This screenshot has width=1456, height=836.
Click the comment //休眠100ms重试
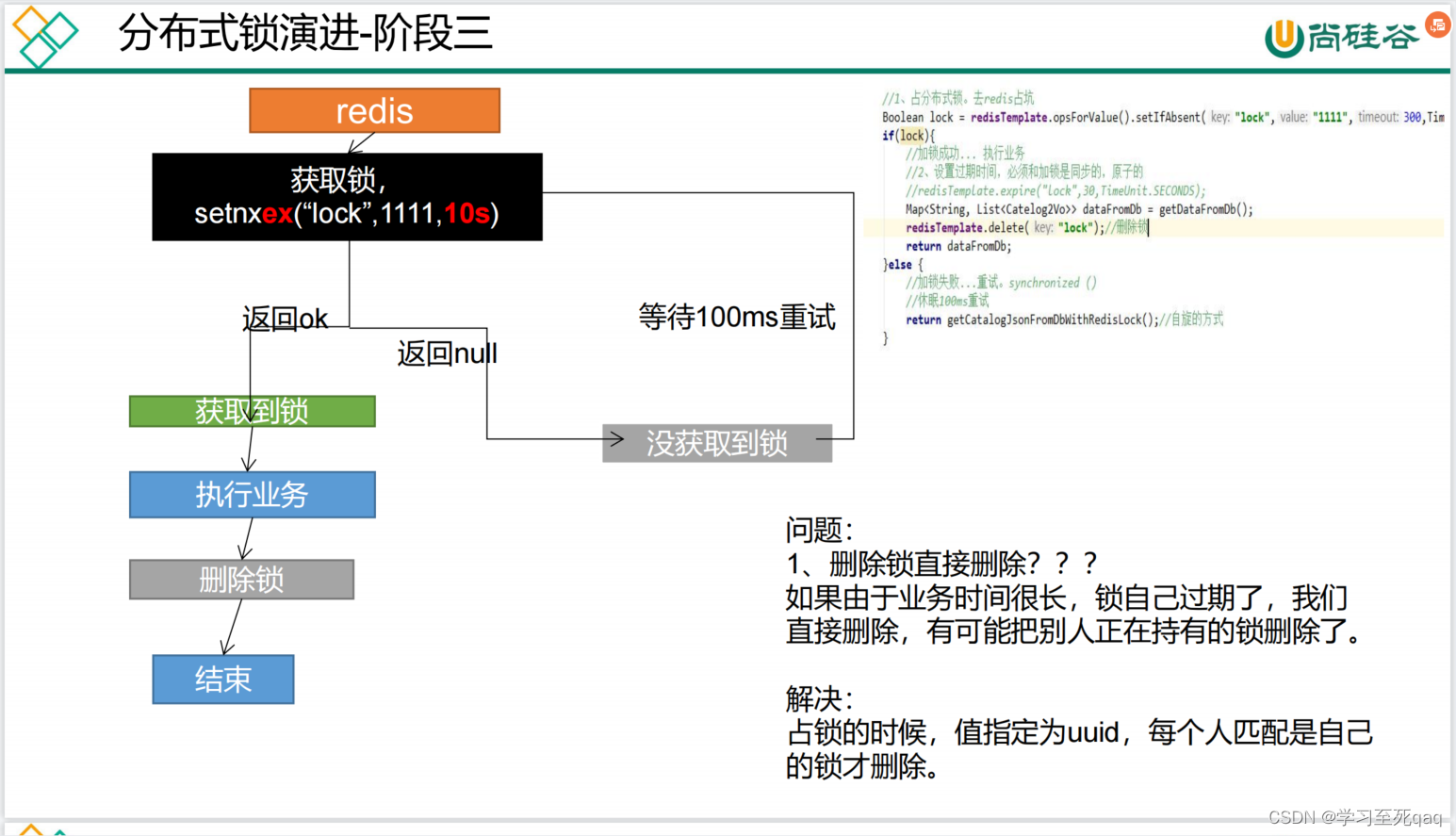pos(947,301)
